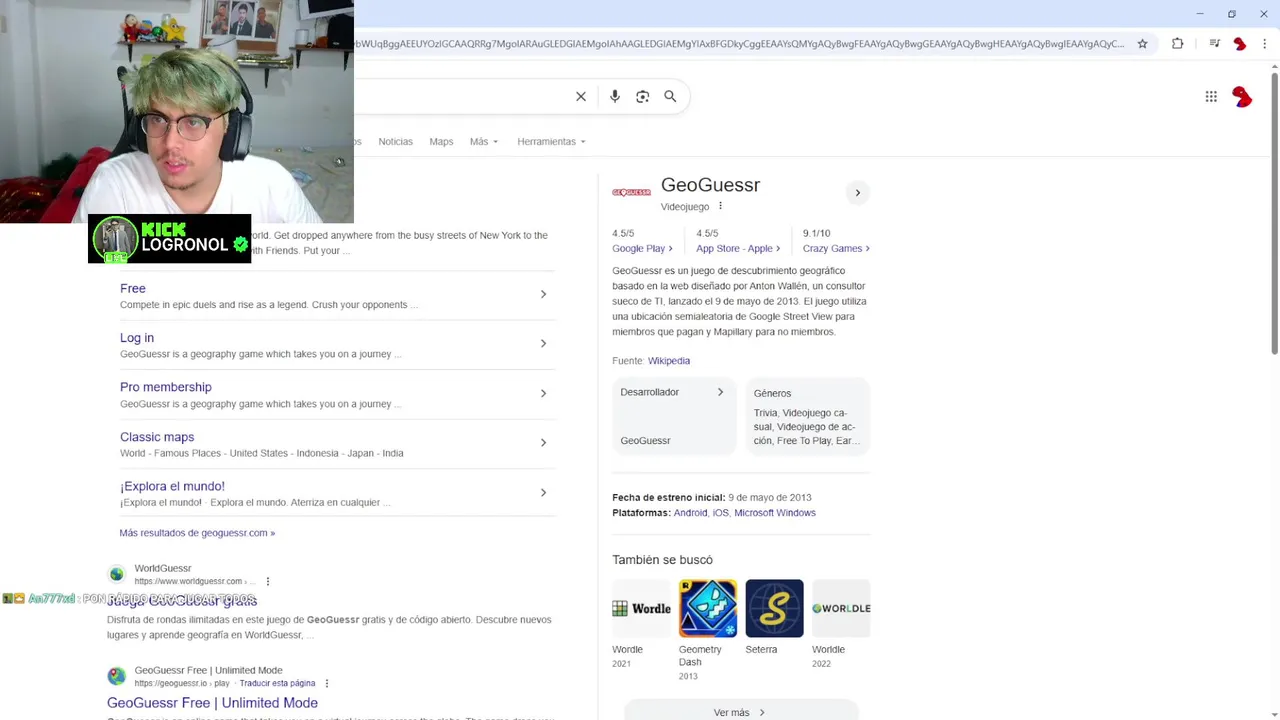This screenshot has height=720, width=1280.
Task: Open the Chrome media control icon
Action: tap(1214, 44)
